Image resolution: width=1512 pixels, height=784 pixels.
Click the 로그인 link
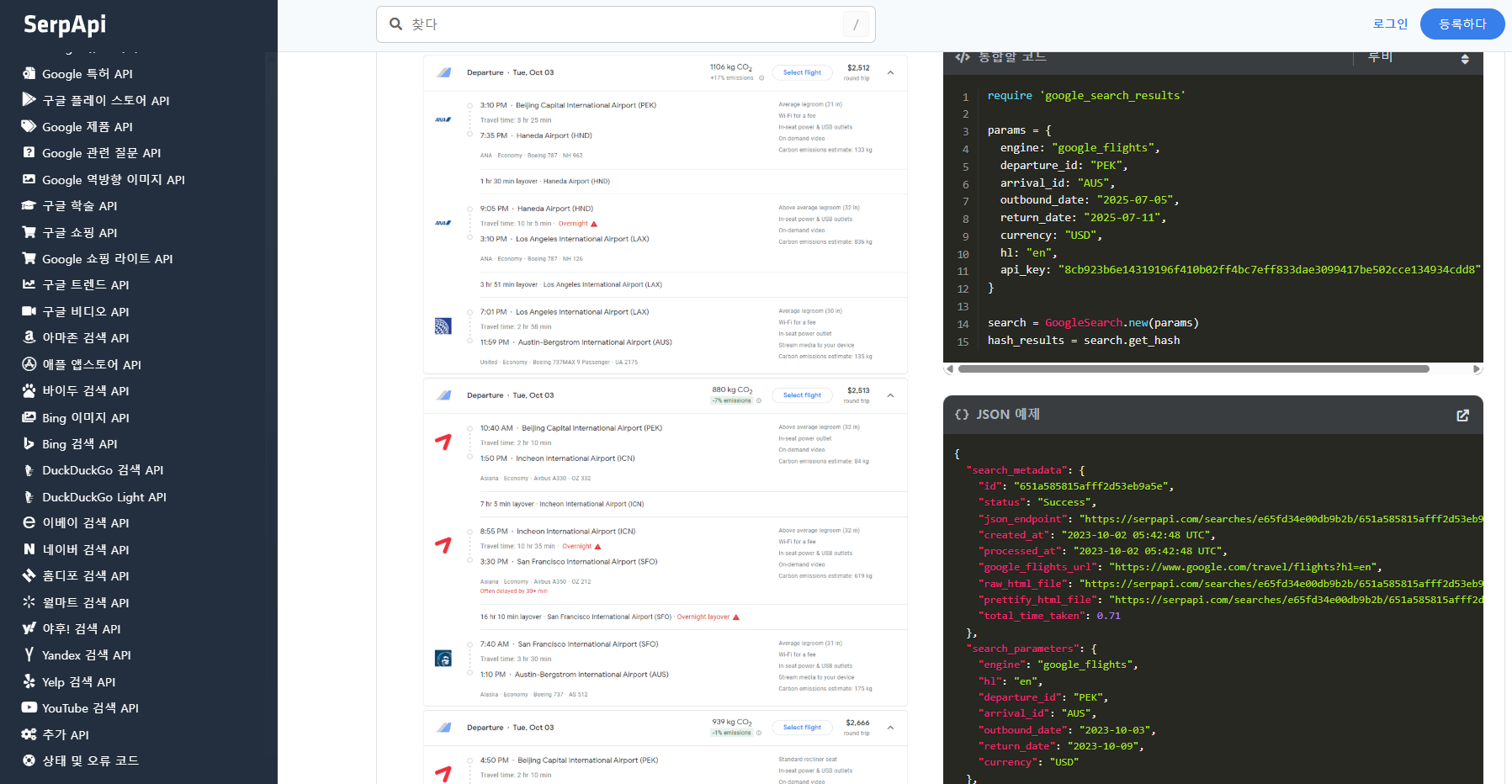(x=1390, y=24)
